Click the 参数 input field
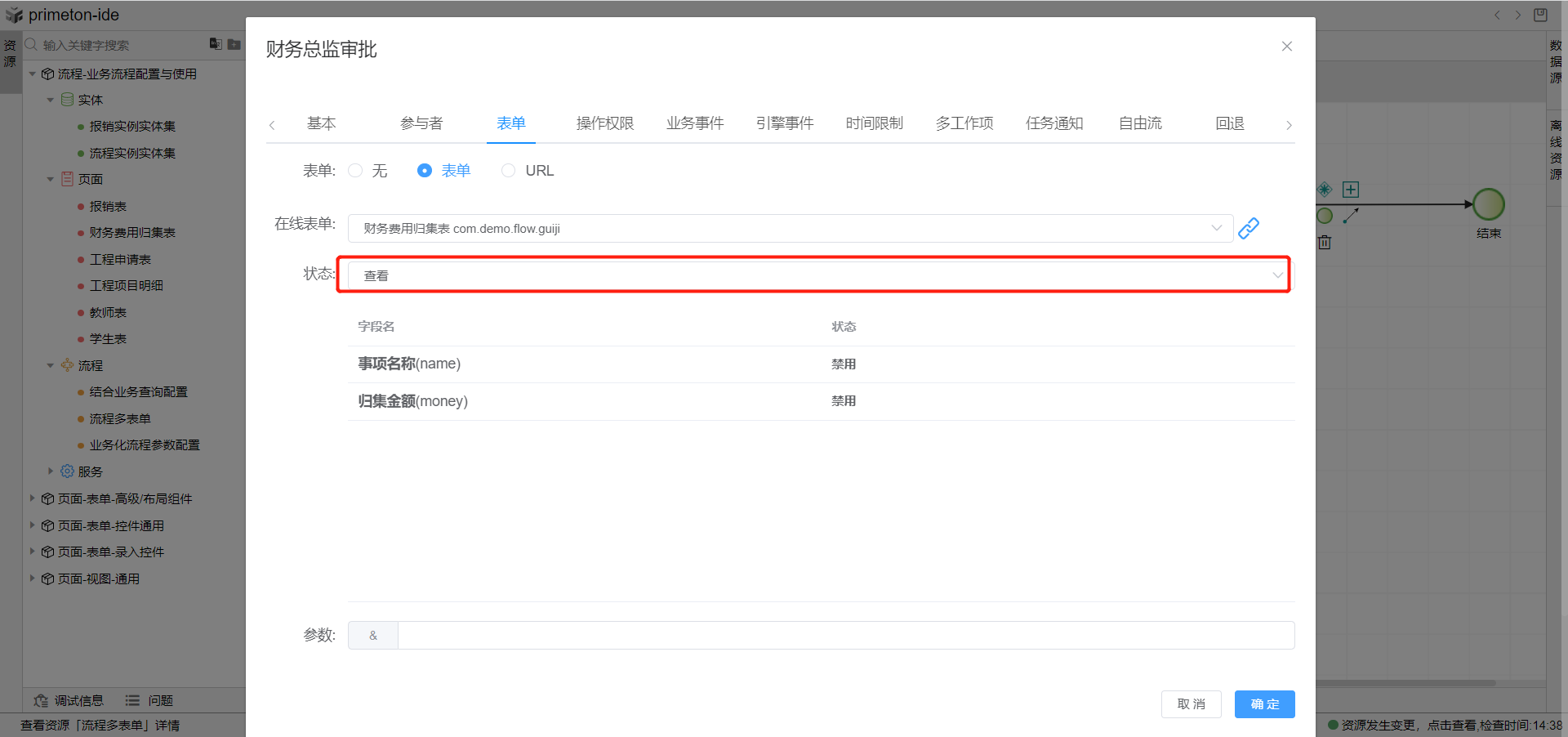This screenshot has width=1568, height=737. pyautogui.click(x=845, y=636)
